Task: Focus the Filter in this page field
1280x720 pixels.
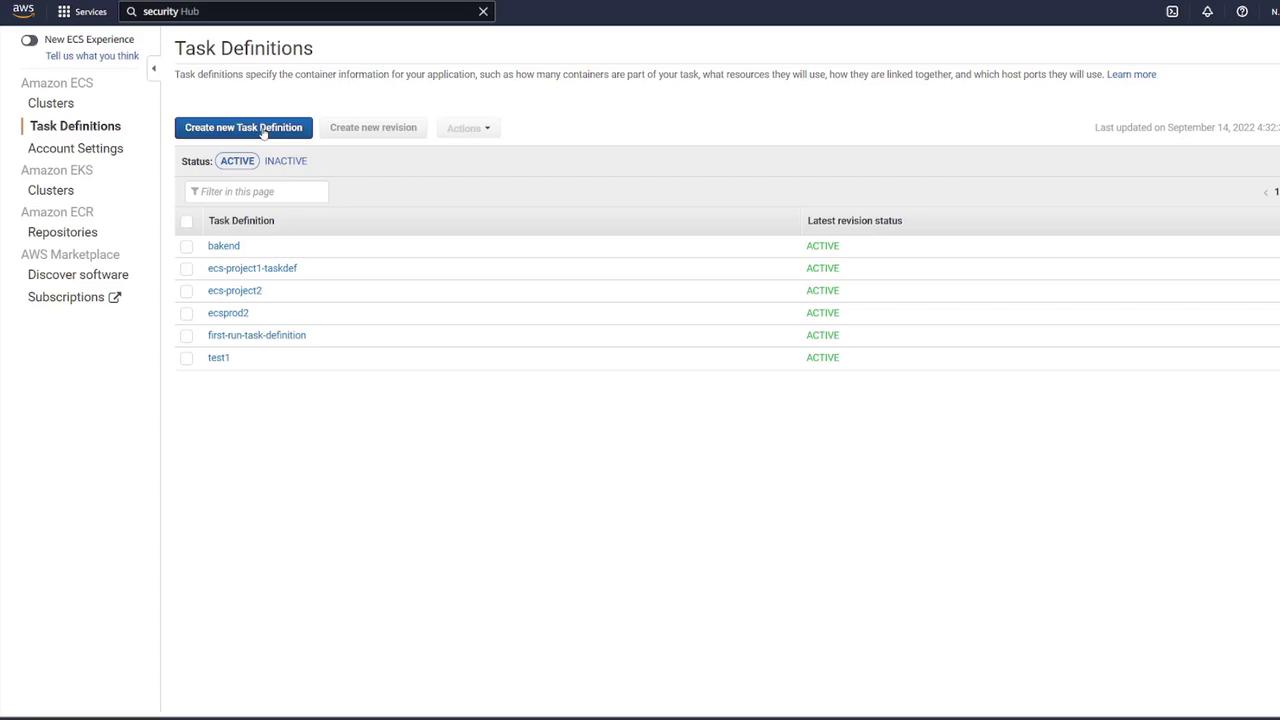Action: [256, 192]
